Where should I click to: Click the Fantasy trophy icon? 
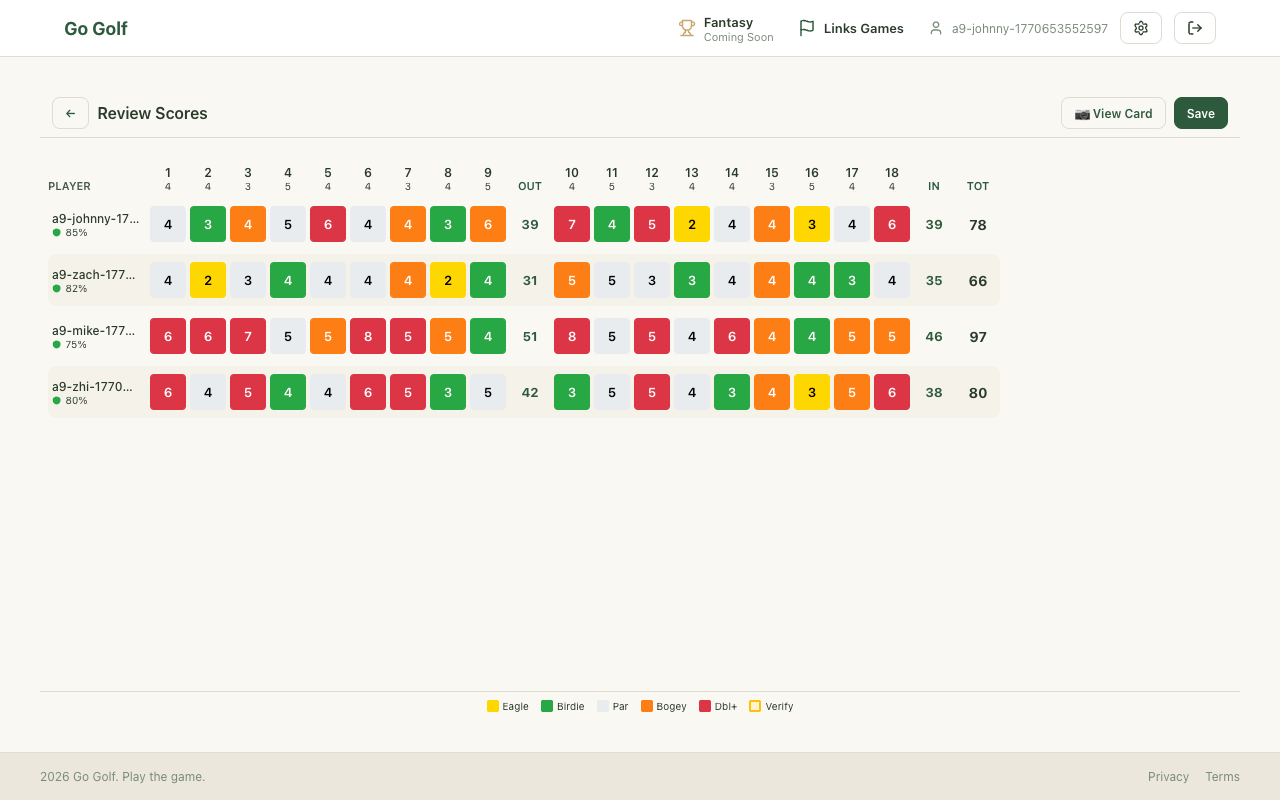tap(687, 28)
